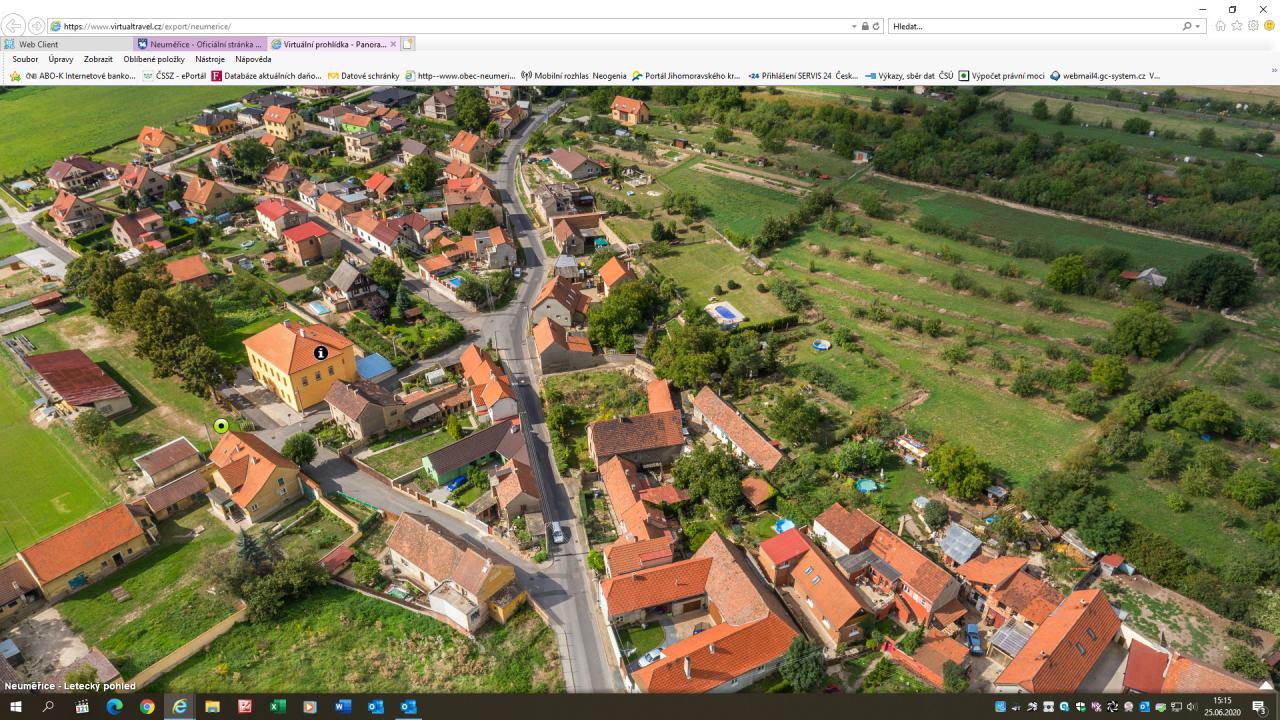
Task: Open the Home page icon
Action: pos(1220,26)
